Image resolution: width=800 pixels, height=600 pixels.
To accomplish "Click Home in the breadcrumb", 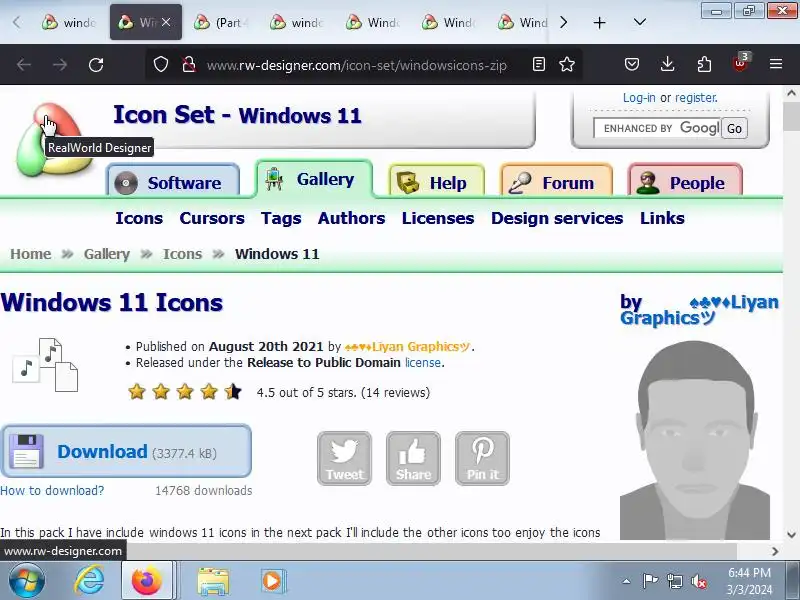I will tap(31, 254).
